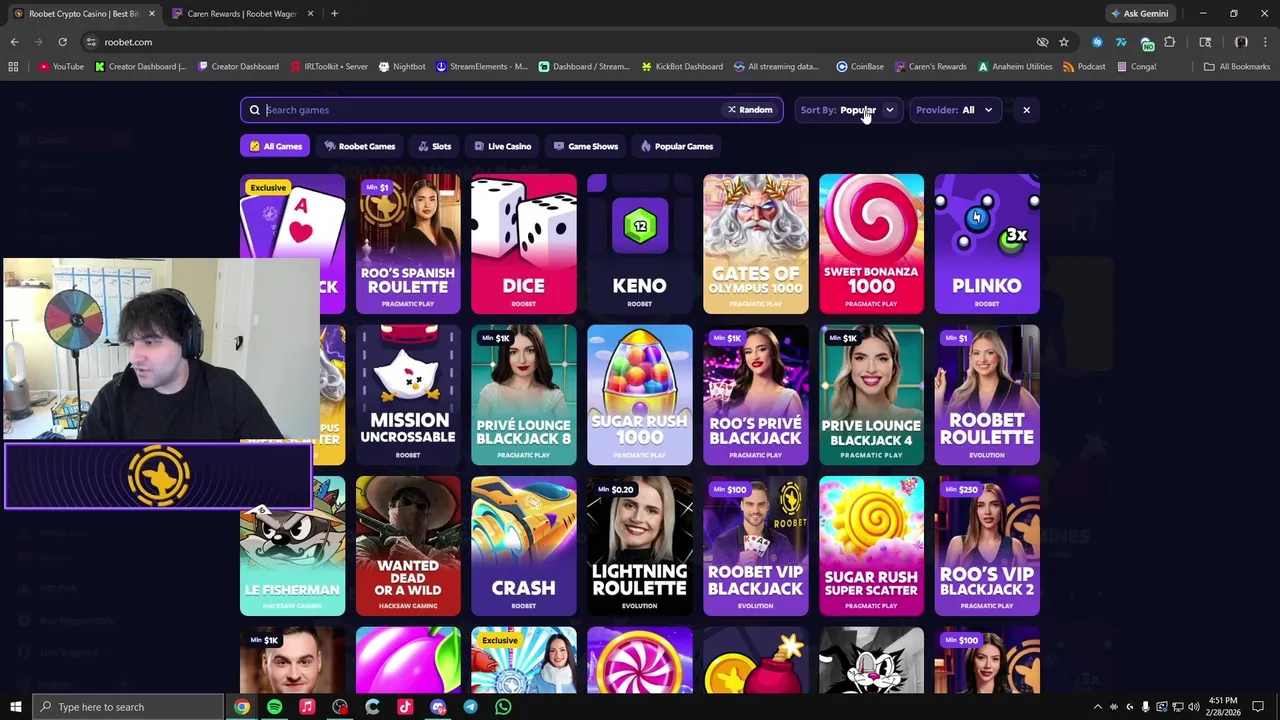1280x720 pixels.
Task: Click the taskbar volume icon
Action: click(x=1194, y=707)
